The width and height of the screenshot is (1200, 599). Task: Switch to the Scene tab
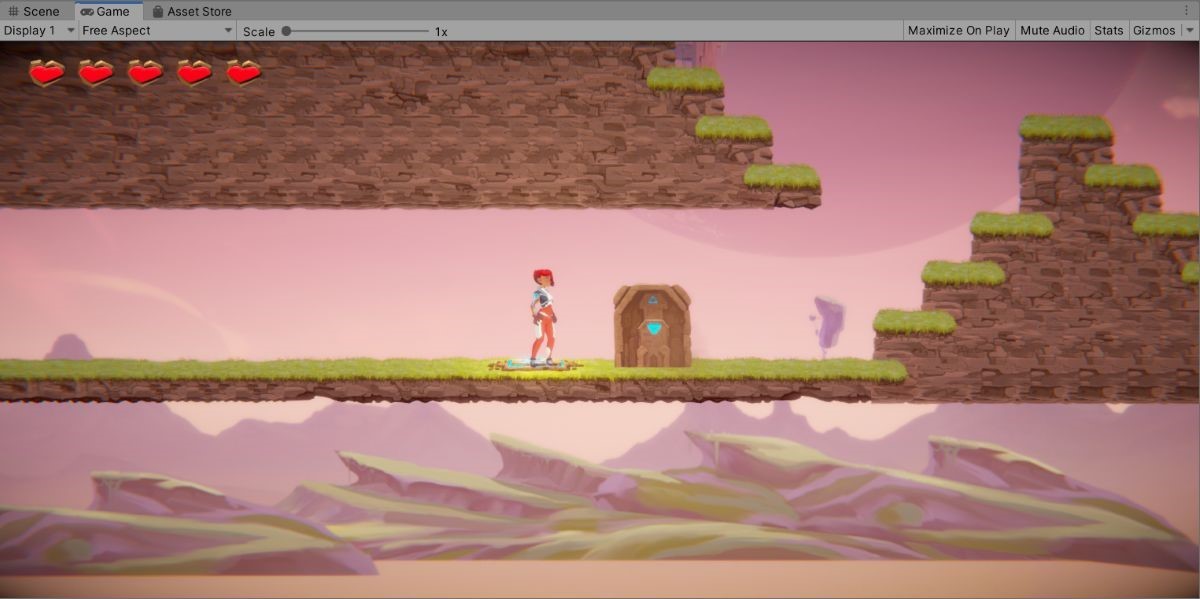34,11
